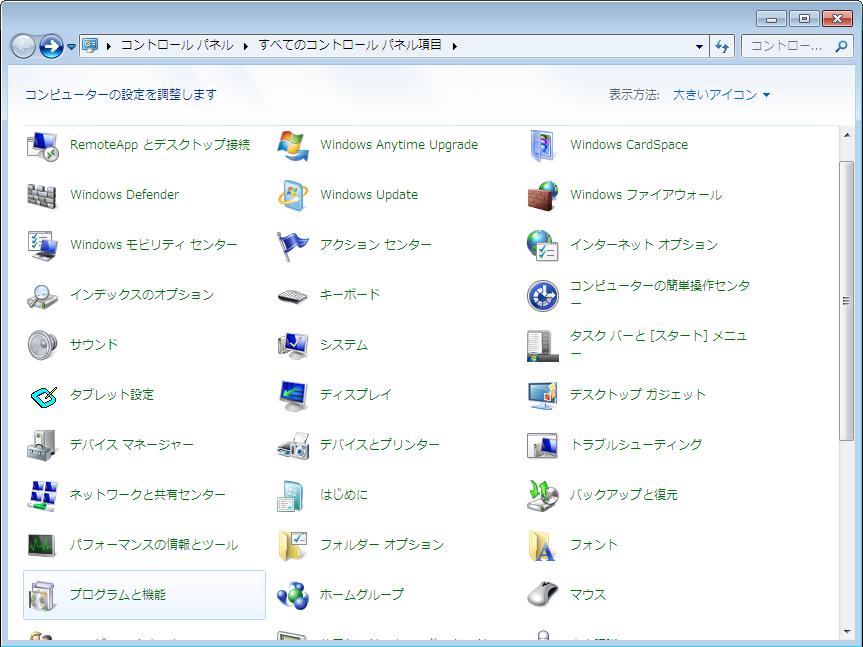Click the scrollbar down arrow
Viewport: 863px width, 647px height.
pyautogui.click(x=847, y=632)
